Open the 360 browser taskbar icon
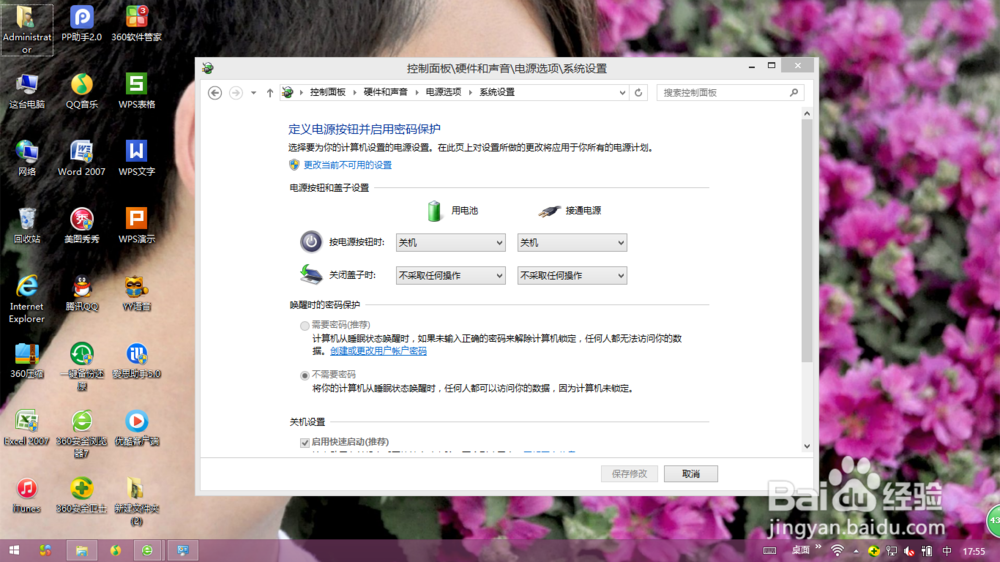The image size is (1000, 562). [x=147, y=550]
